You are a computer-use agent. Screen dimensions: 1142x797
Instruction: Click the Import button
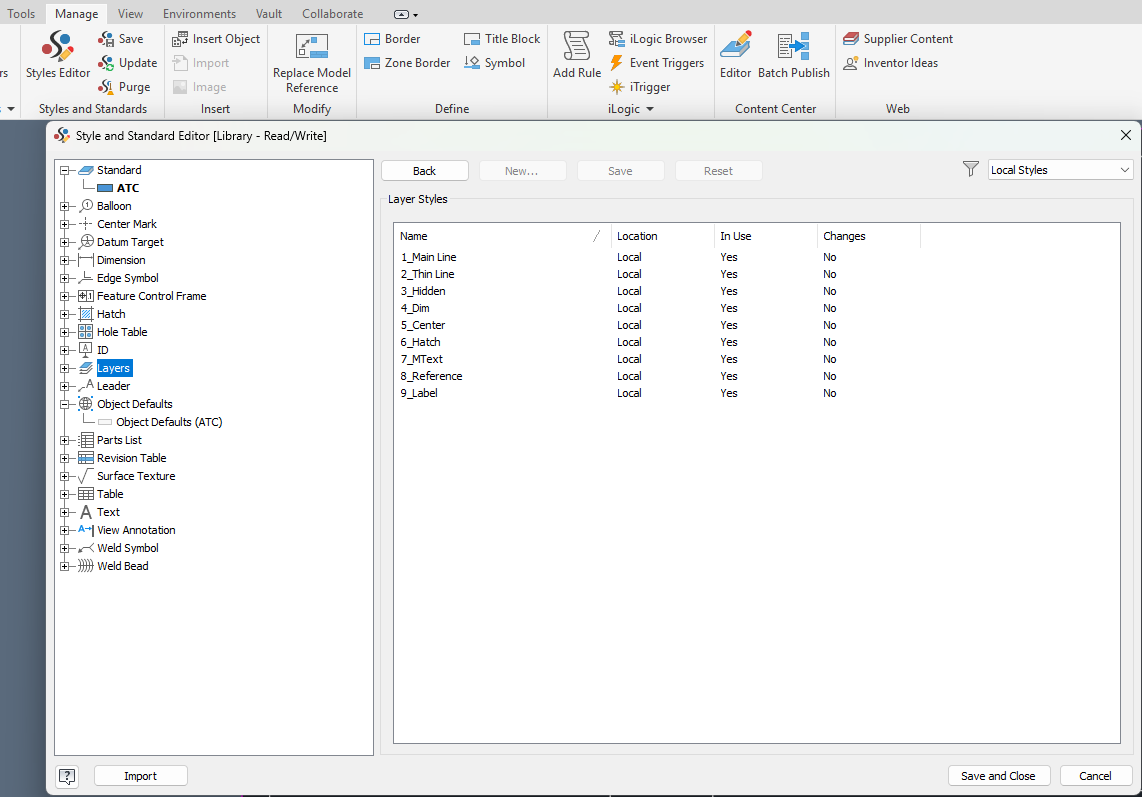[141, 776]
